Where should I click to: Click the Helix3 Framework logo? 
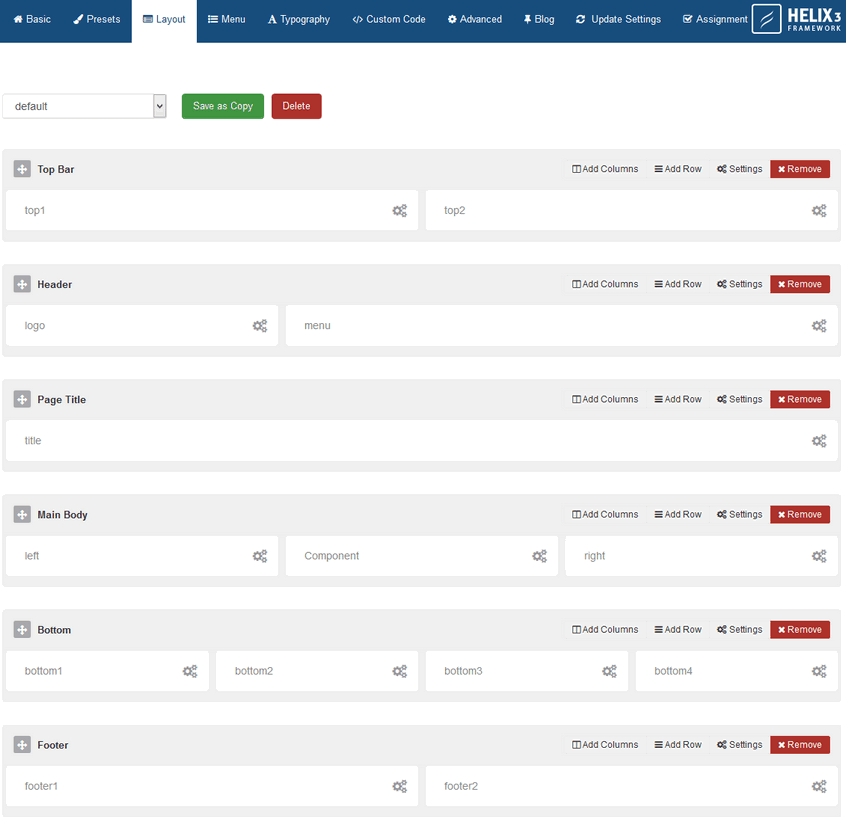click(796, 19)
